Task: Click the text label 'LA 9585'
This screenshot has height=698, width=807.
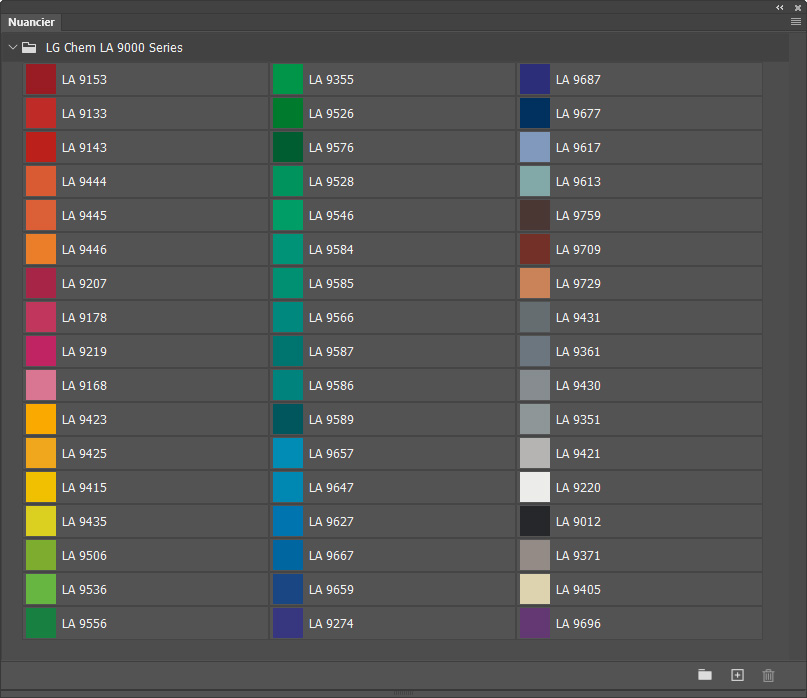Action: coord(331,284)
